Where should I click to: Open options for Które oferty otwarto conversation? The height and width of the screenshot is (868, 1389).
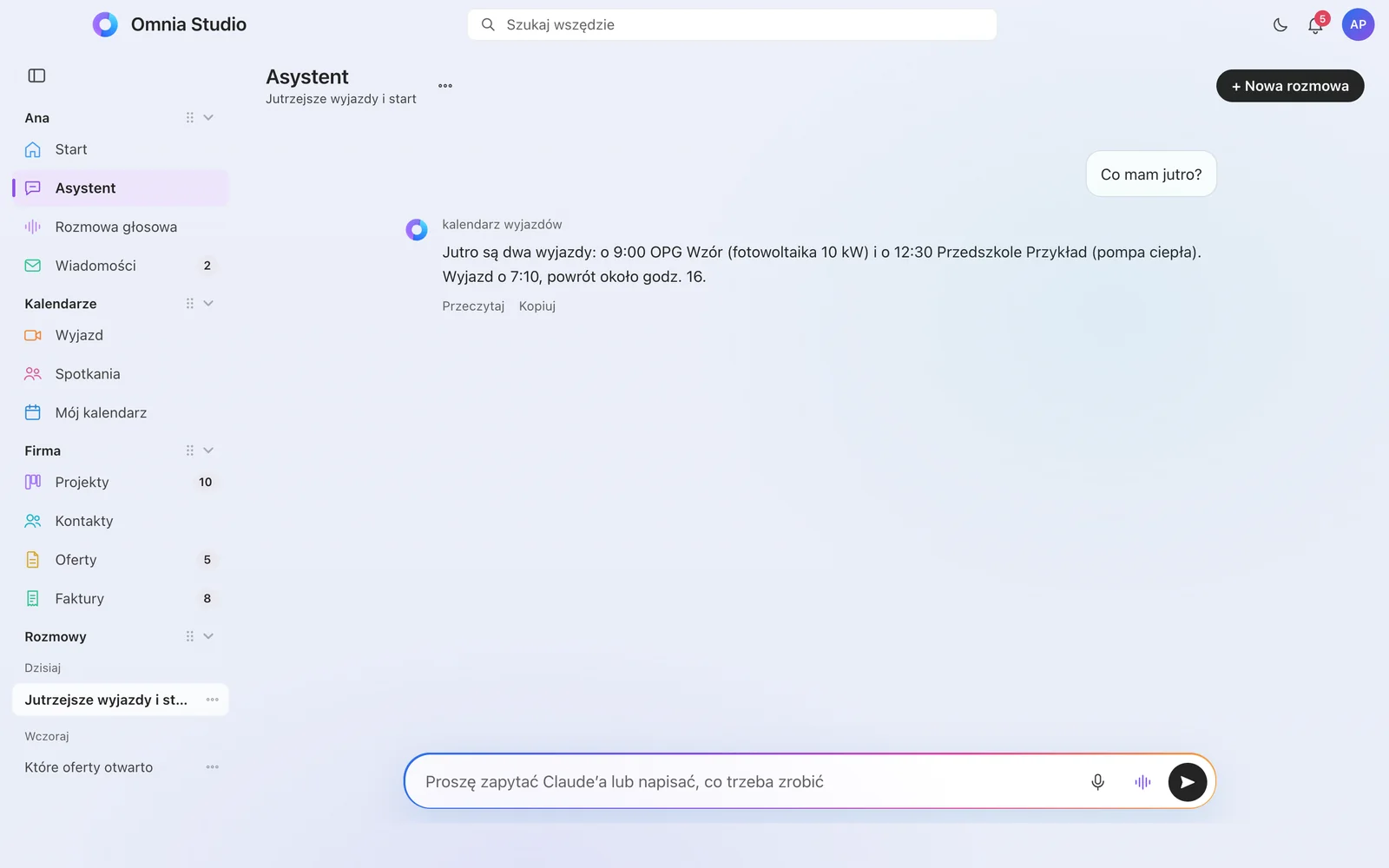tap(213, 767)
